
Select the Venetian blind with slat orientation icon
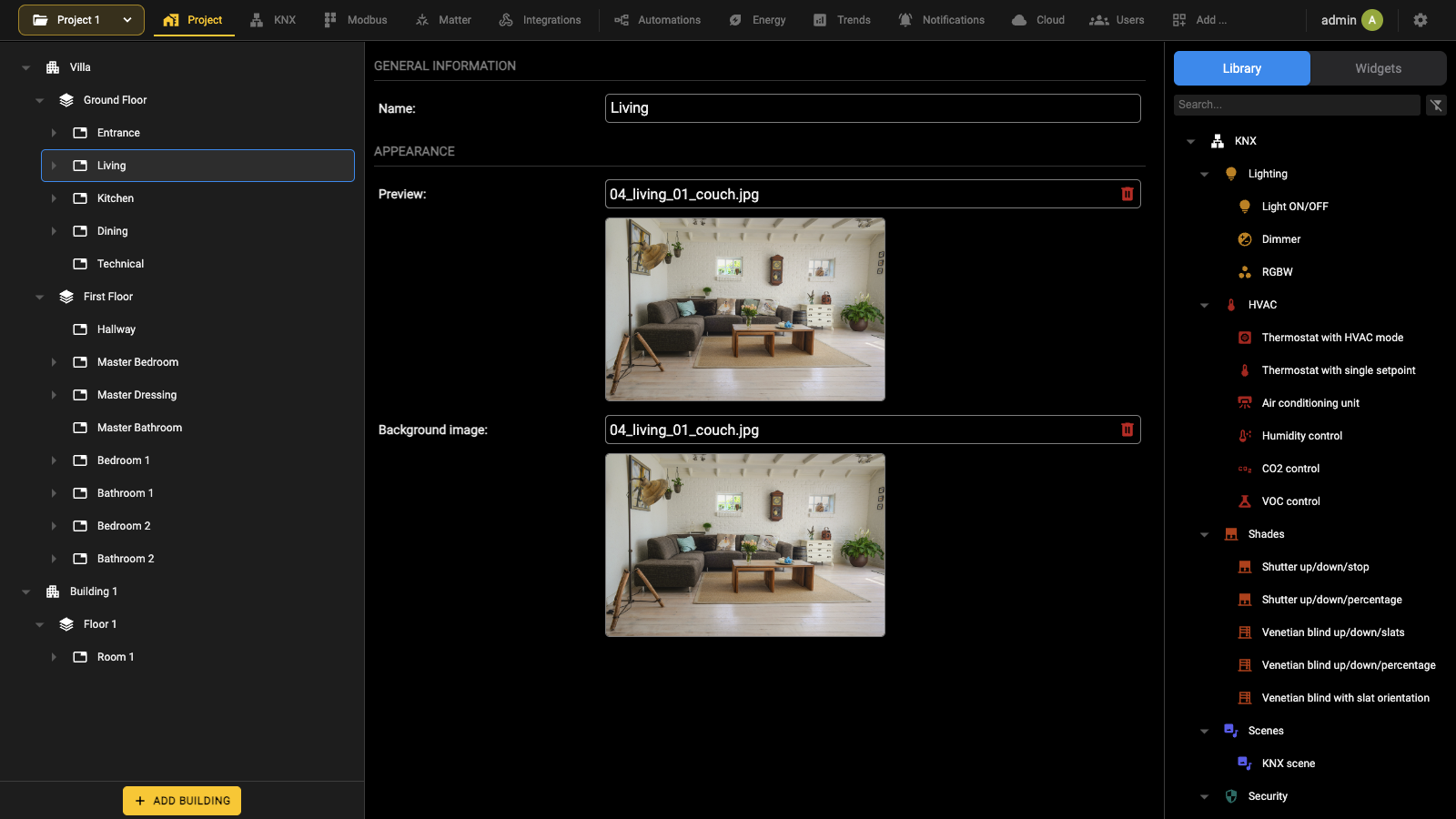tap(1245, 698)
